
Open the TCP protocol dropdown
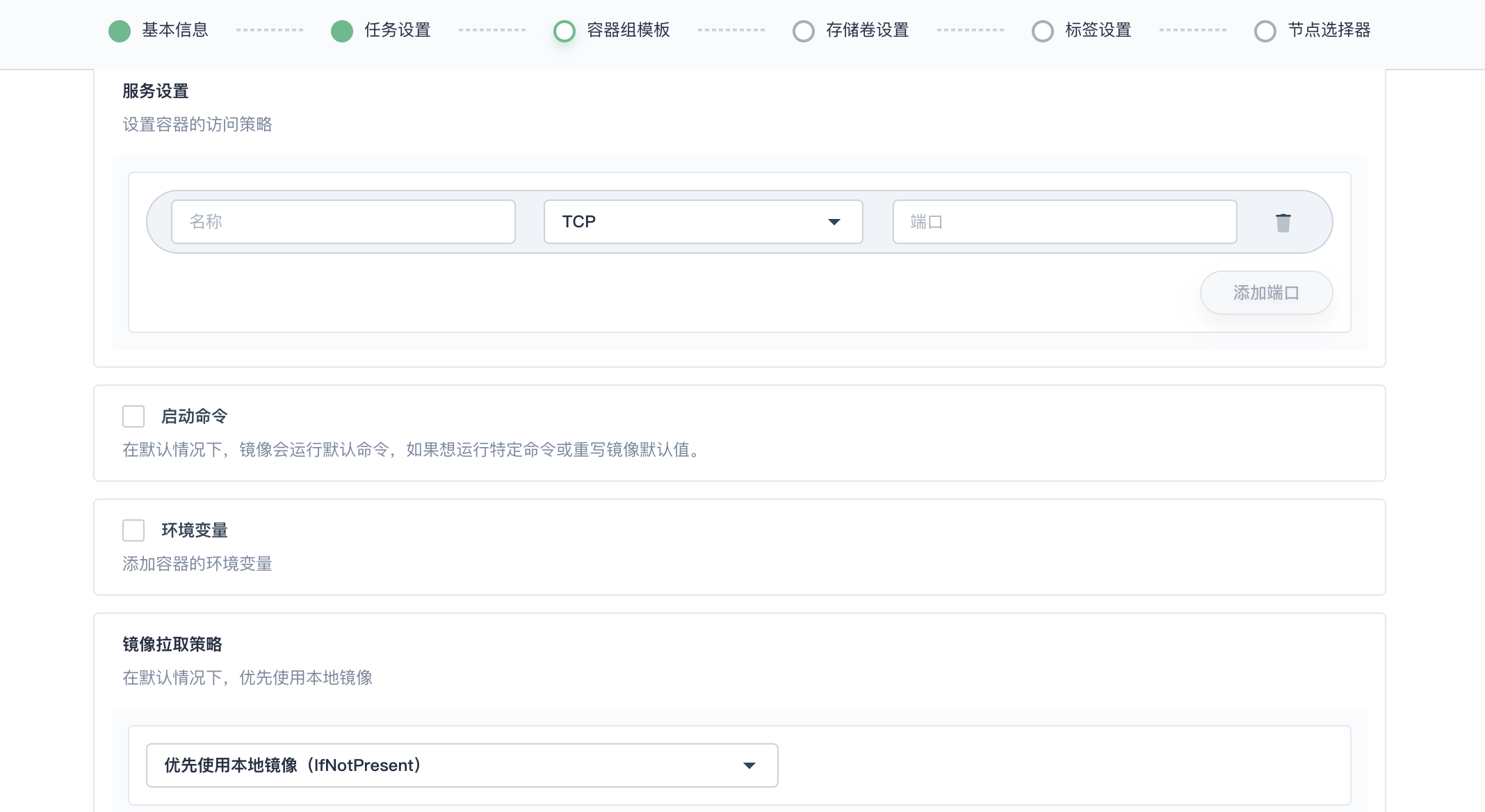[x=703, y=222]
